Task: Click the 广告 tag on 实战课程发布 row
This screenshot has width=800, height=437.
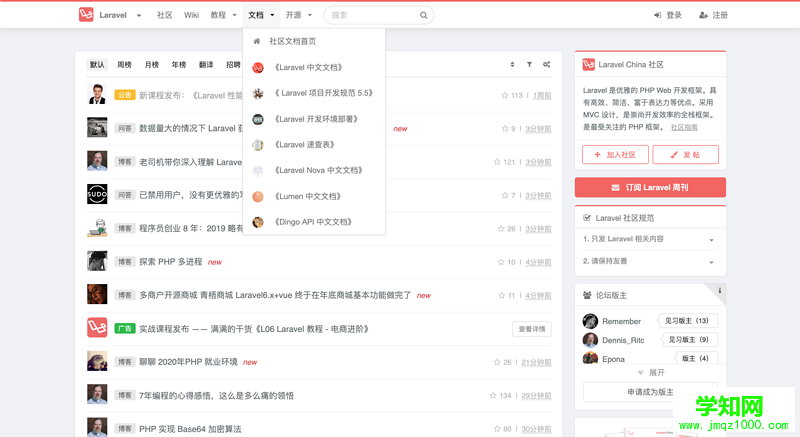Action: click(x=124, y=328)
